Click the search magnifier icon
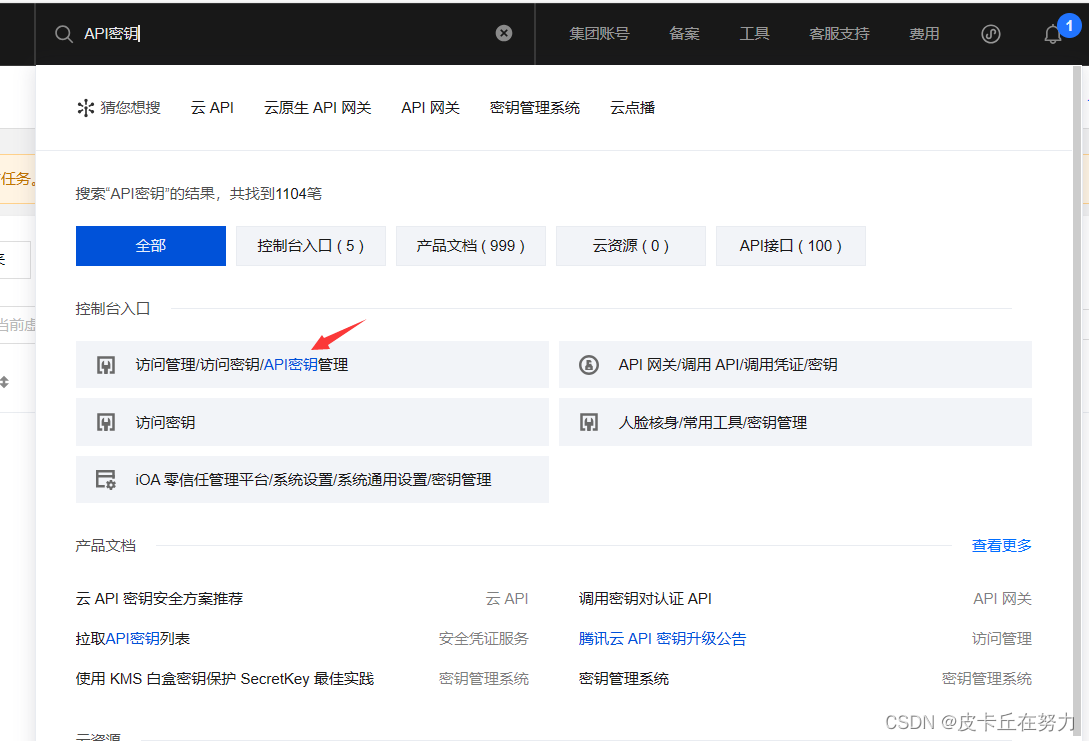Image resolution: width=1089 pixels, height=741 pixels. (x=63, y=34)
